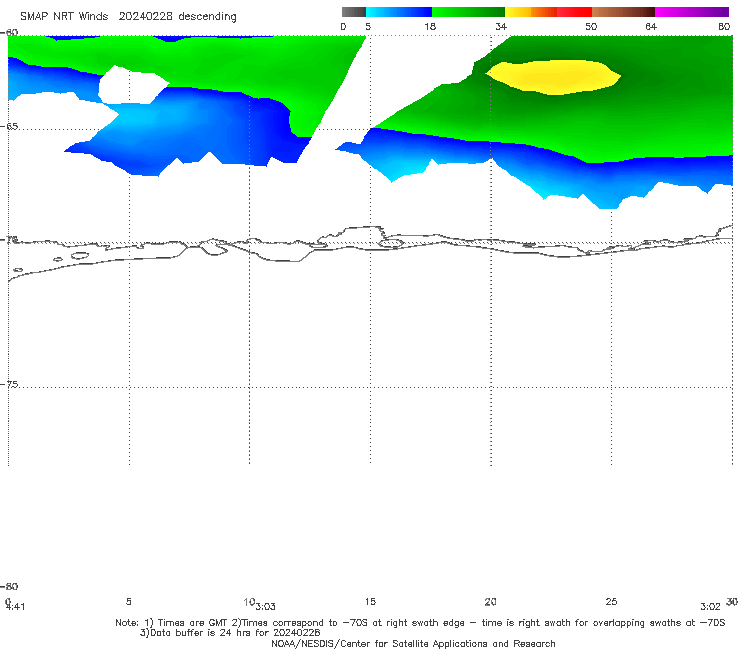Click the longitude axis label '10'

(249, 602)
